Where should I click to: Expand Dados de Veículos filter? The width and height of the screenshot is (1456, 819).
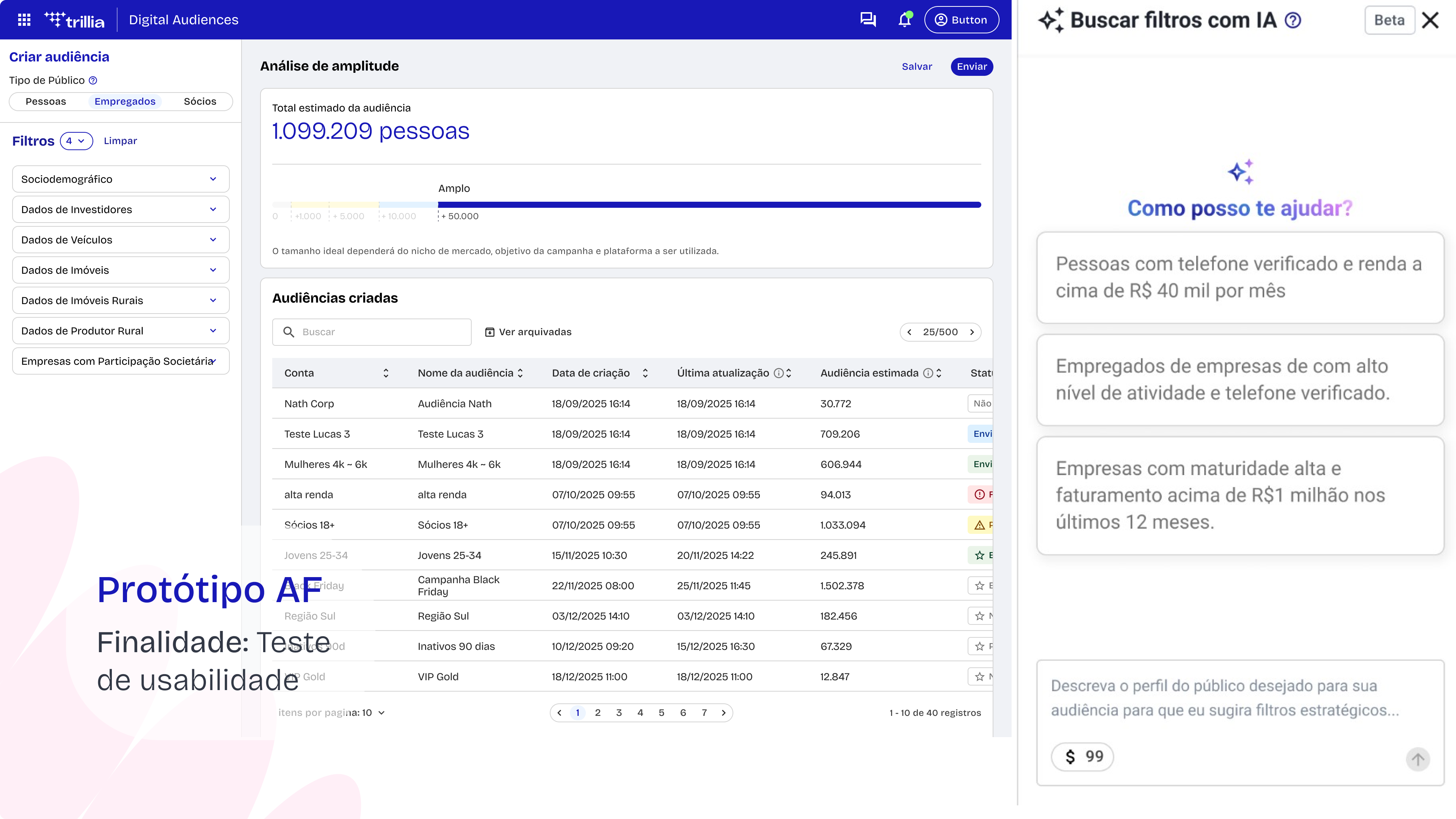(121, 240)
